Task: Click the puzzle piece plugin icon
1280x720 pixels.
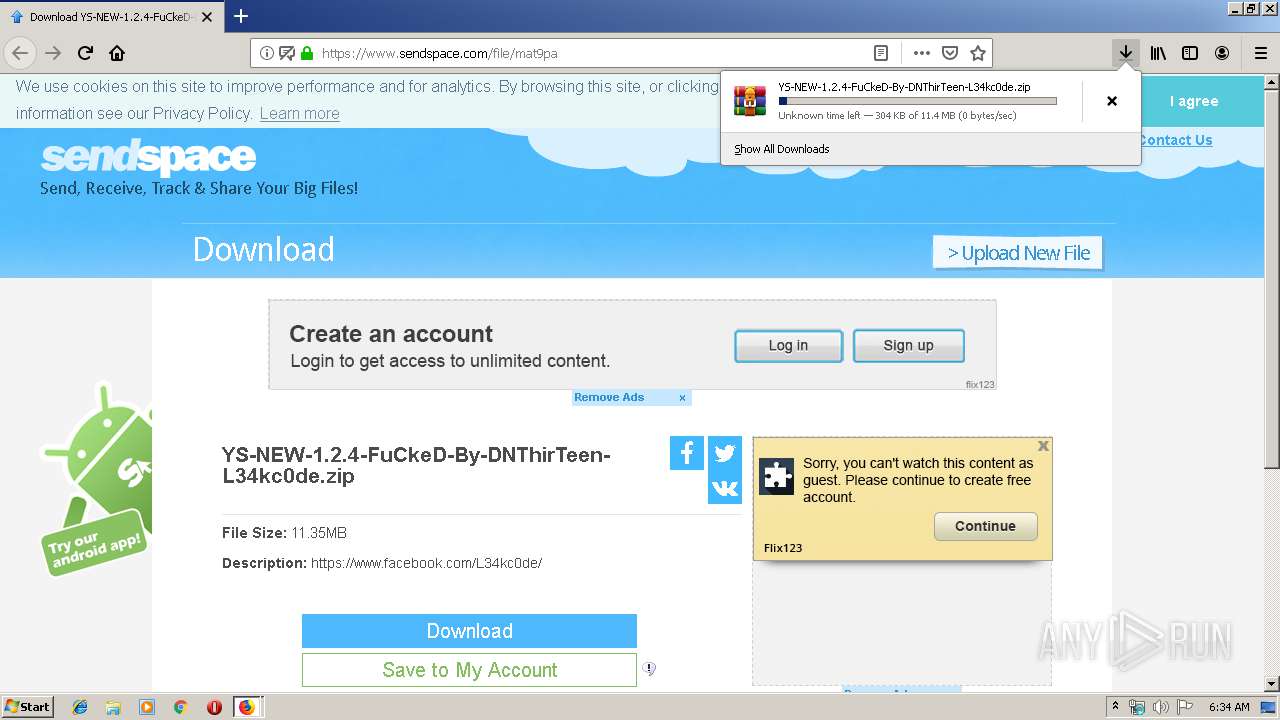Action: click(x=777, y=476)
